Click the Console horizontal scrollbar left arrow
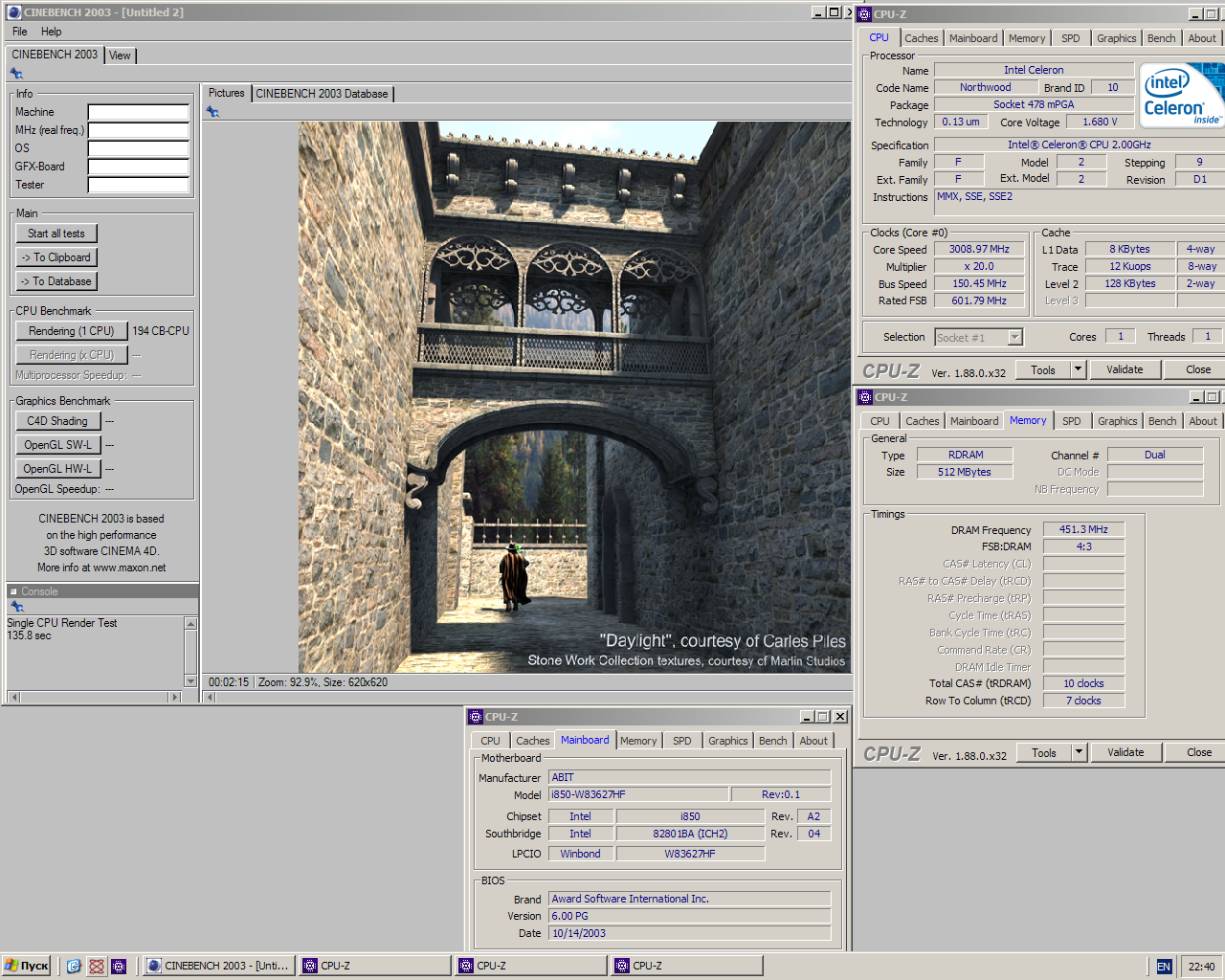 tap(12, 697)
